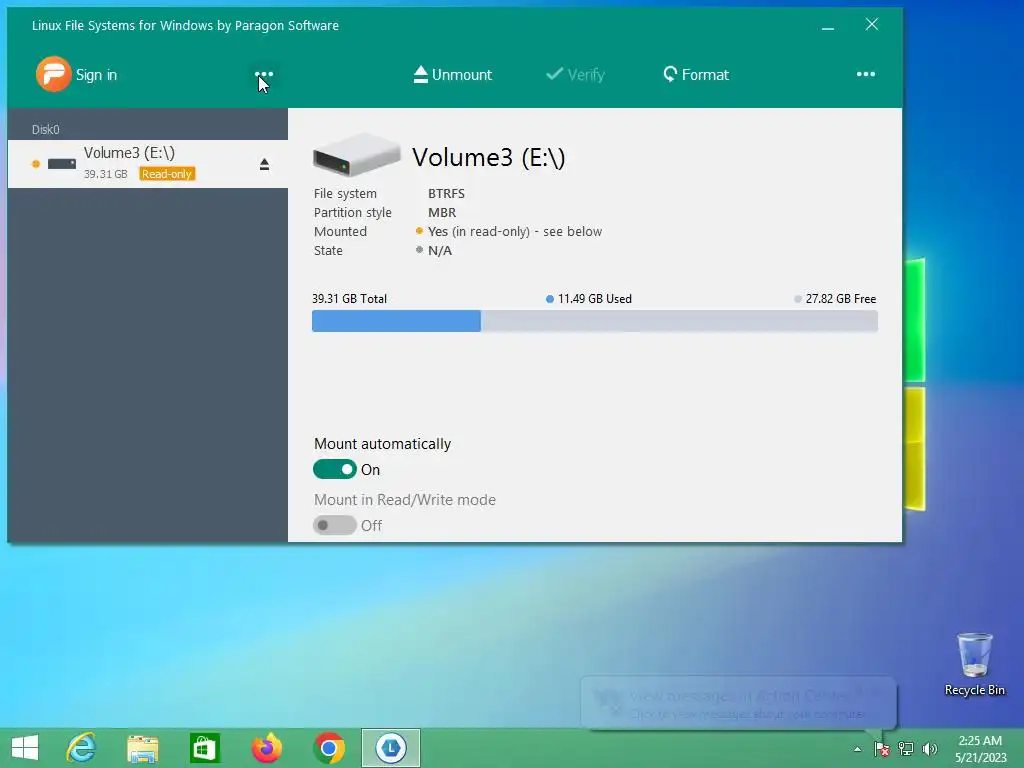This screenshot has height=768, width=1024.
Task: Click the Action Center notification balloon
Action: click(x=739, y=703)
